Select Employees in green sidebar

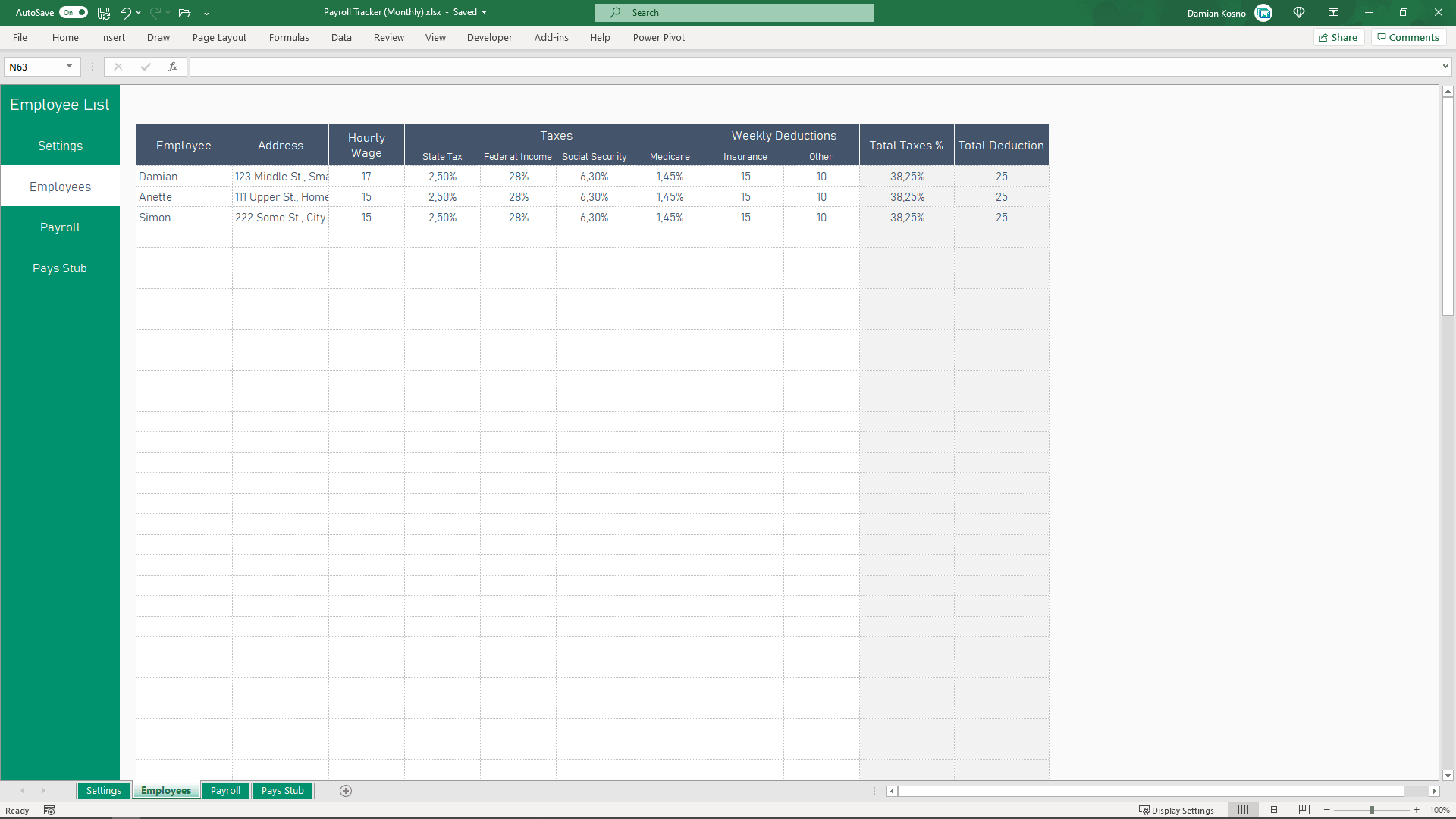click(60, 187)
